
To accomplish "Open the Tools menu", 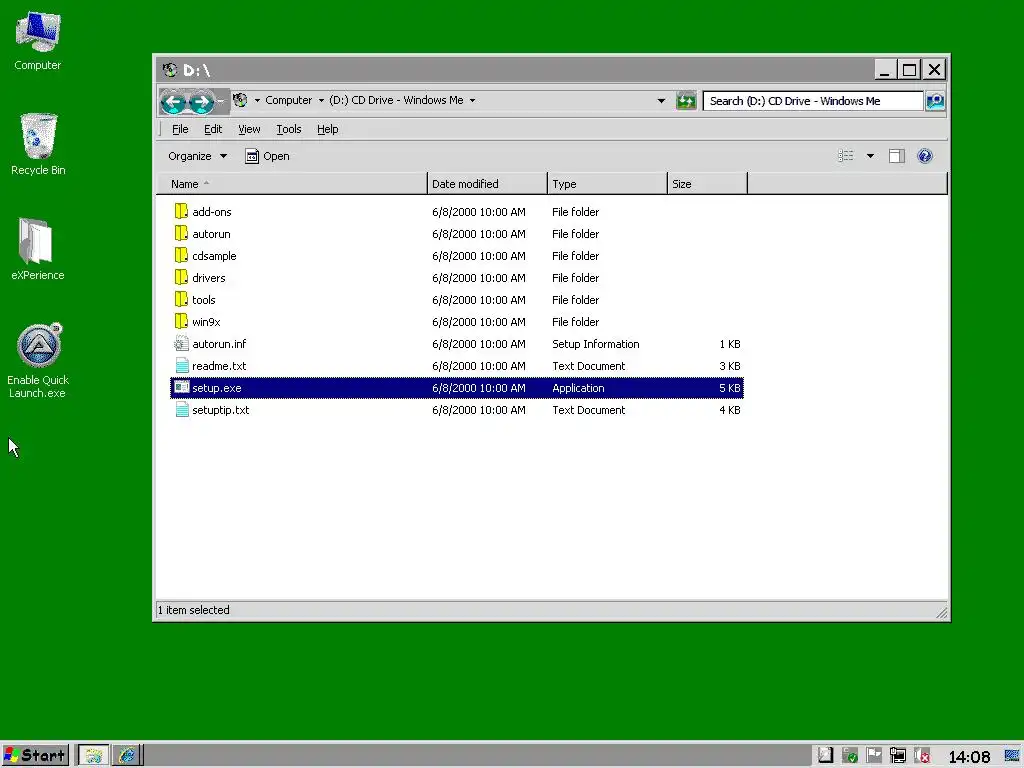I will pyautogui.click(x=289, y=129).
